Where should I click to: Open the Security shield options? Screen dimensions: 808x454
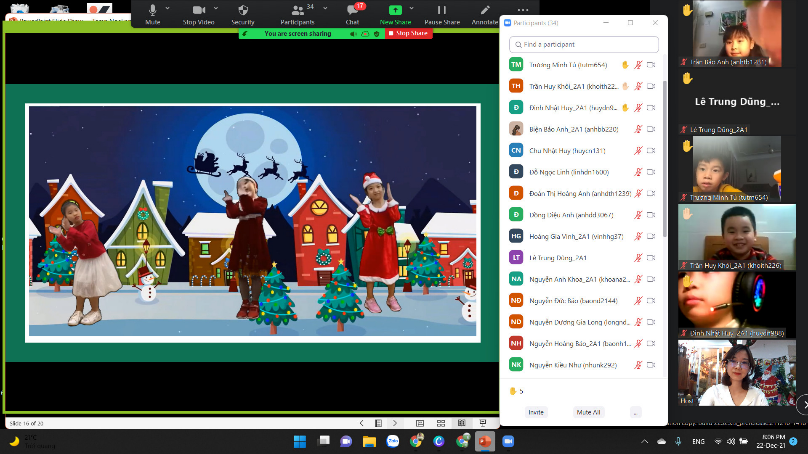243,9
